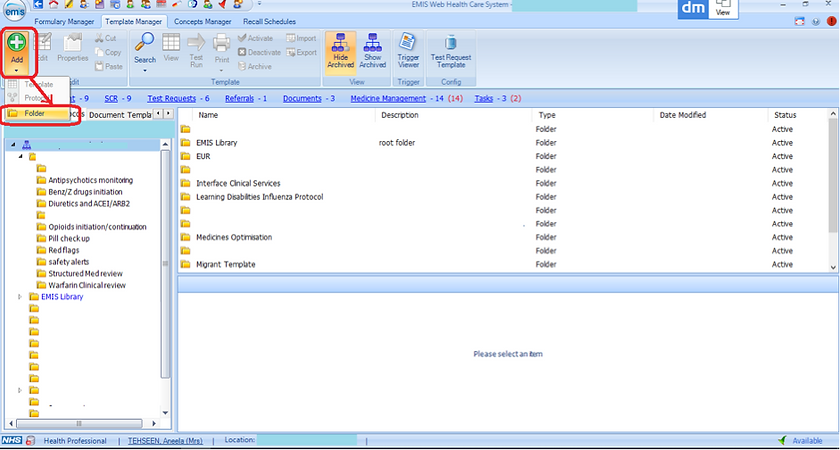Screen dimensions: 840x450
Task: Click the folder icon beside EUR row
Action: [x=185, y=156]
